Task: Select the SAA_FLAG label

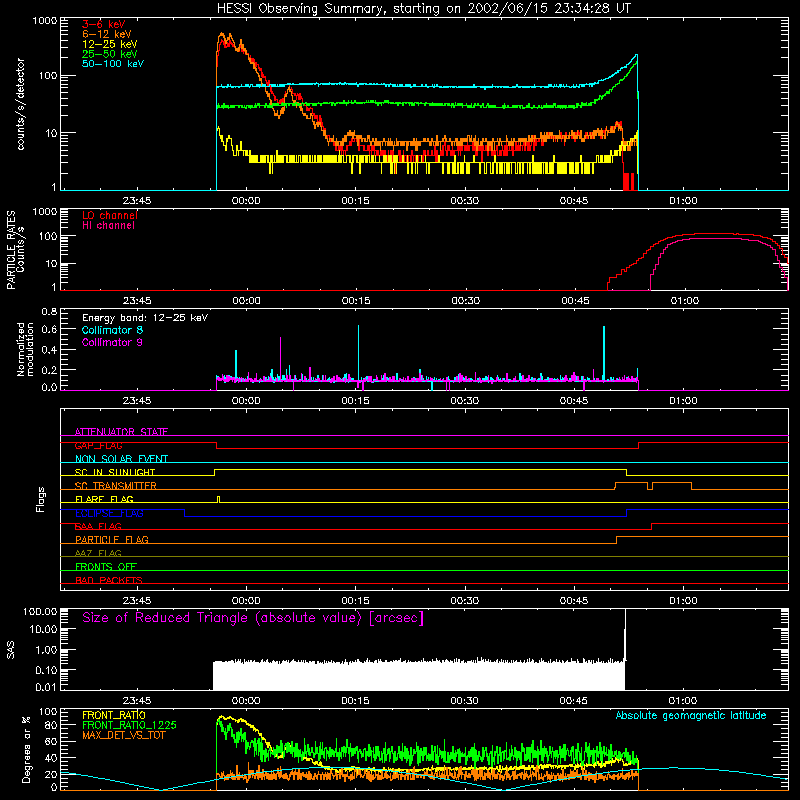Action: (98, 526)
